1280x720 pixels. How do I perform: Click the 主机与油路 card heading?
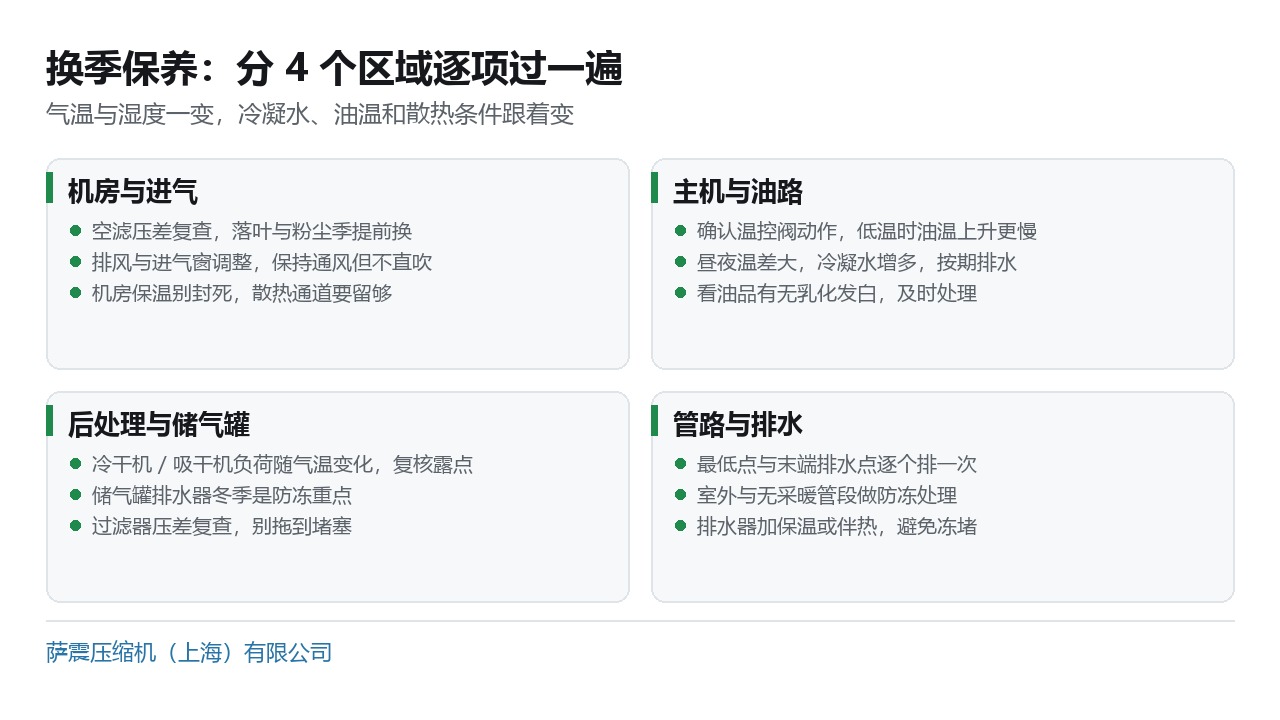click(738, 191)
